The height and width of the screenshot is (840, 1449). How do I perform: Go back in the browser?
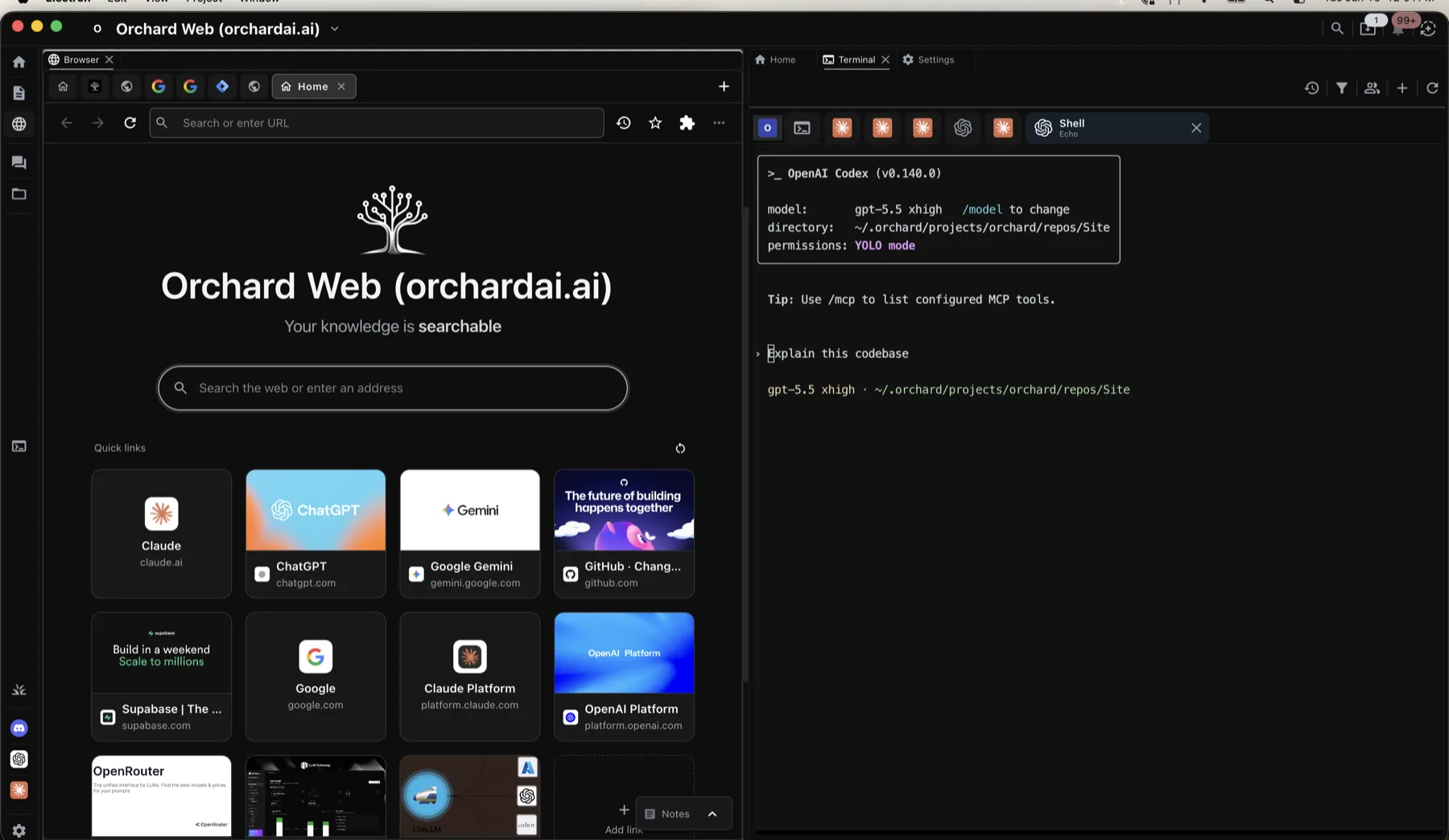tap(67, 123)
